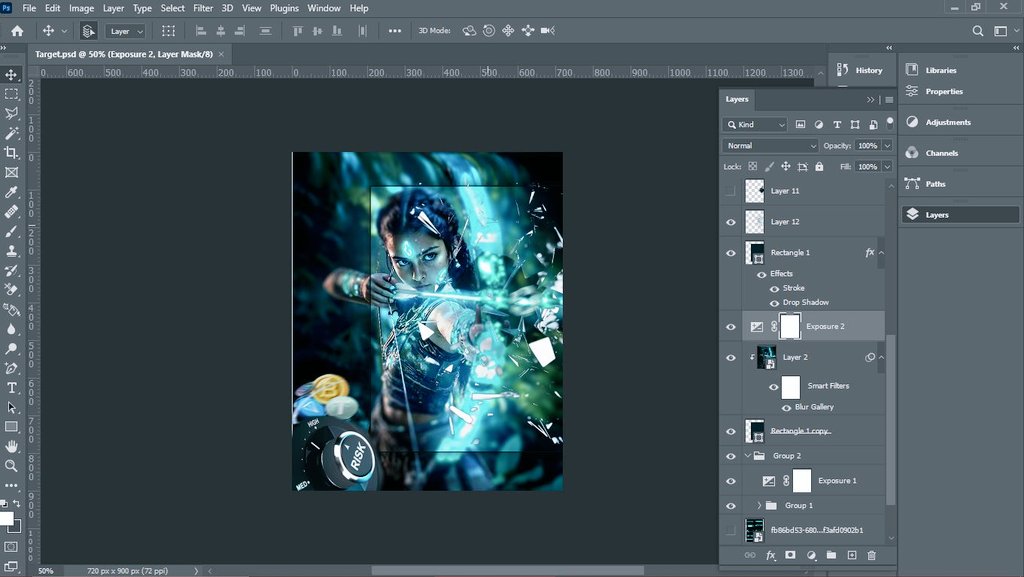Open the Filter menu
Viewport: 1024px width, 577px height.
click(203, 8)
